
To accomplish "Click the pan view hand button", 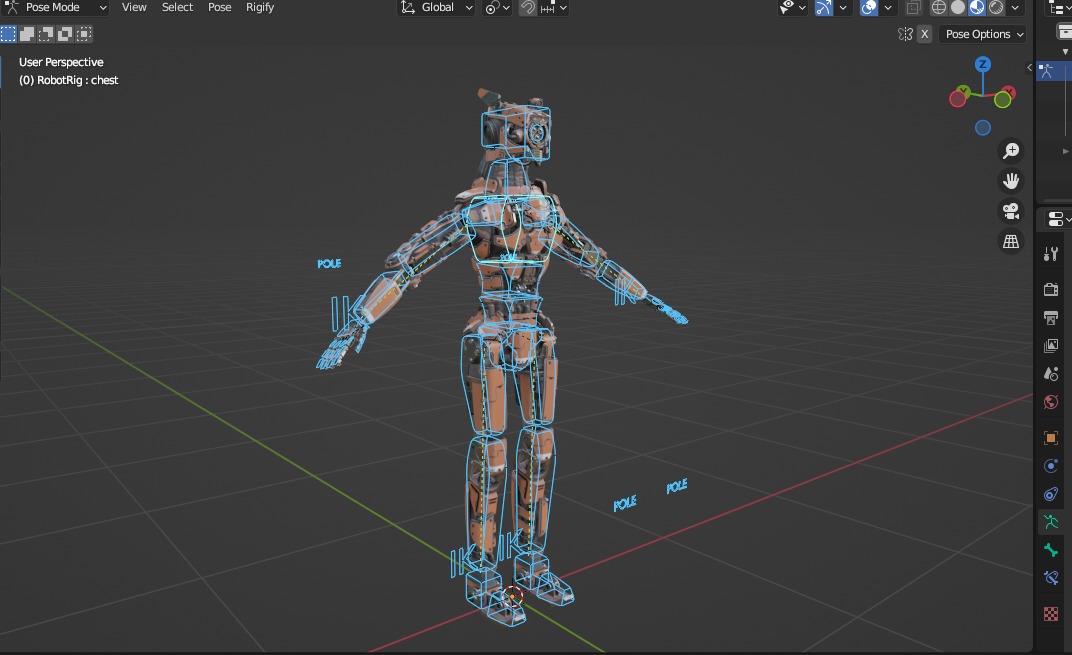I will click(x=1010, y=181).
